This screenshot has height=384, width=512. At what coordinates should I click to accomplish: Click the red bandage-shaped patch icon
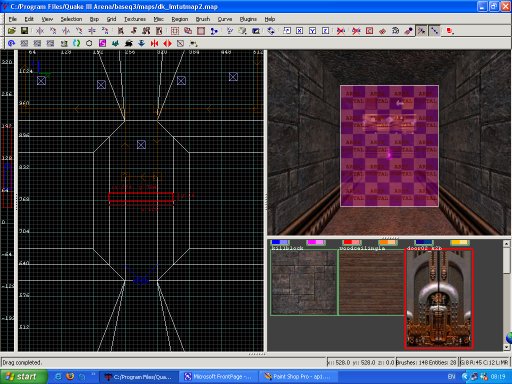(x=382, y=31)
